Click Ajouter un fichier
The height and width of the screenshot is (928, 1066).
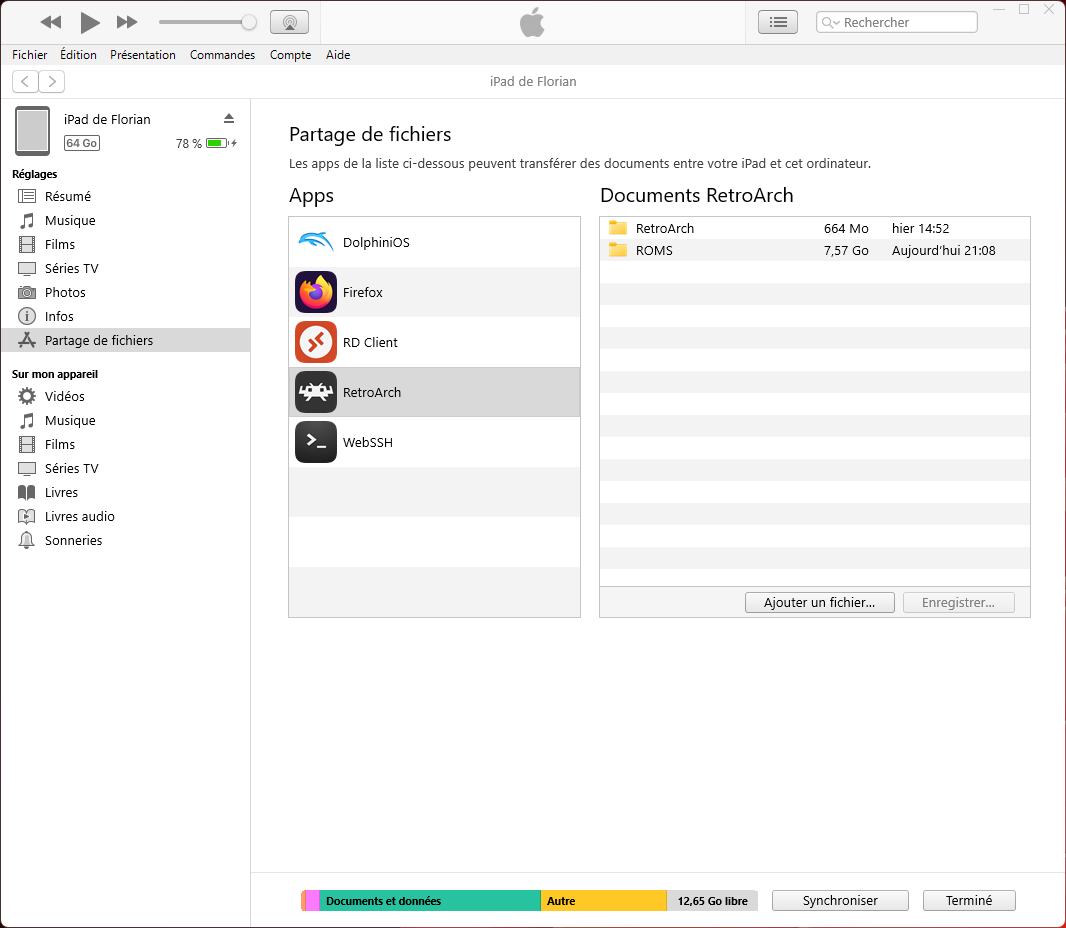point(819,602)
